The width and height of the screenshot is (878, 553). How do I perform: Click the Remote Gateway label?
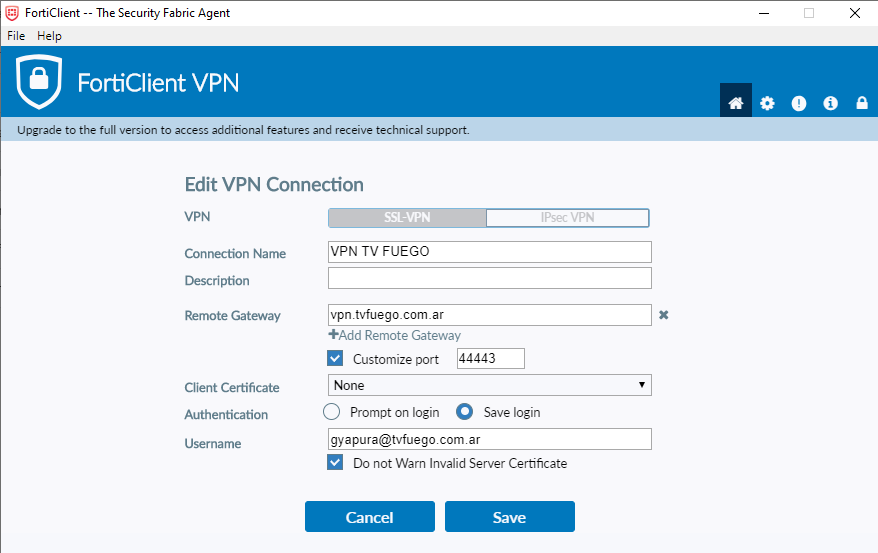pyautogui.click(x=232, y=316)
